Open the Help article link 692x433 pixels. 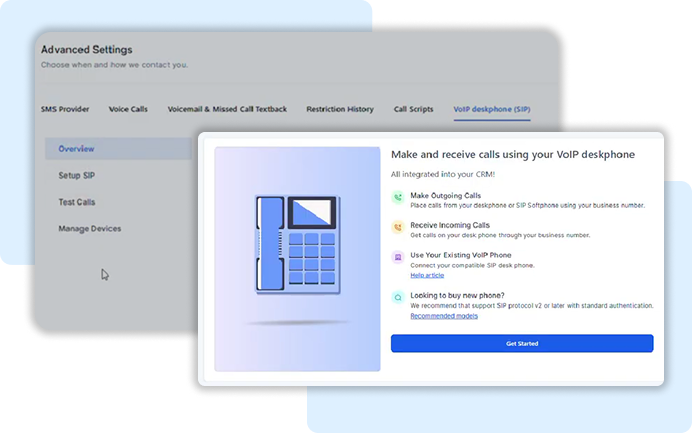pos(427,275)
